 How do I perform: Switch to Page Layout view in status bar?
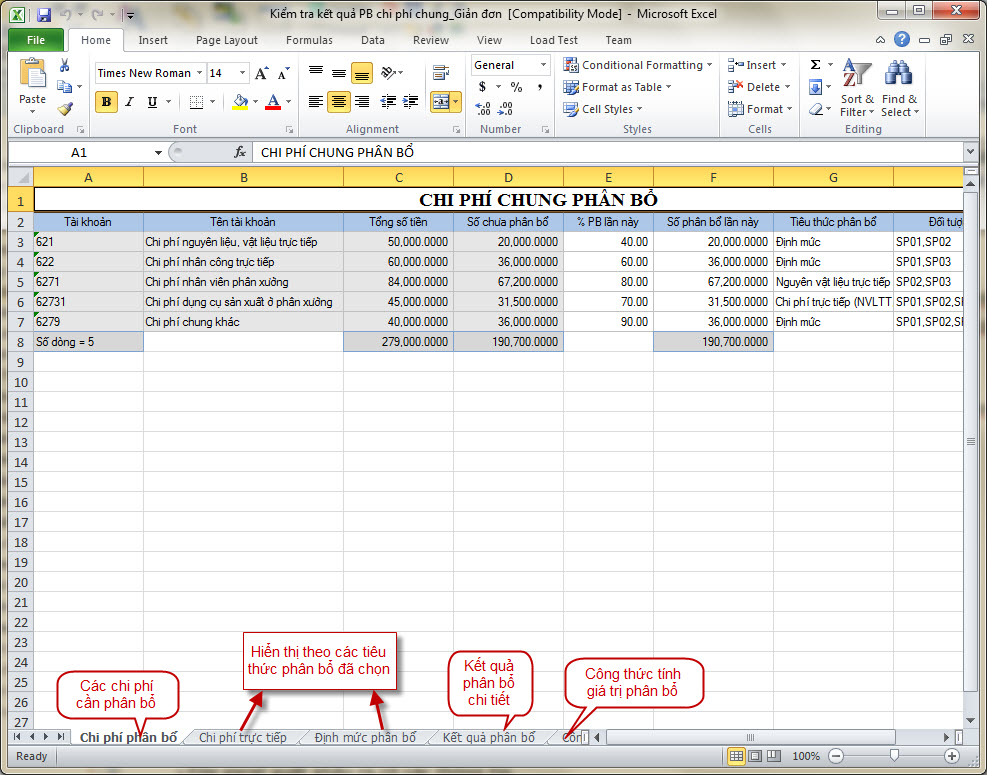coord(755,756)
